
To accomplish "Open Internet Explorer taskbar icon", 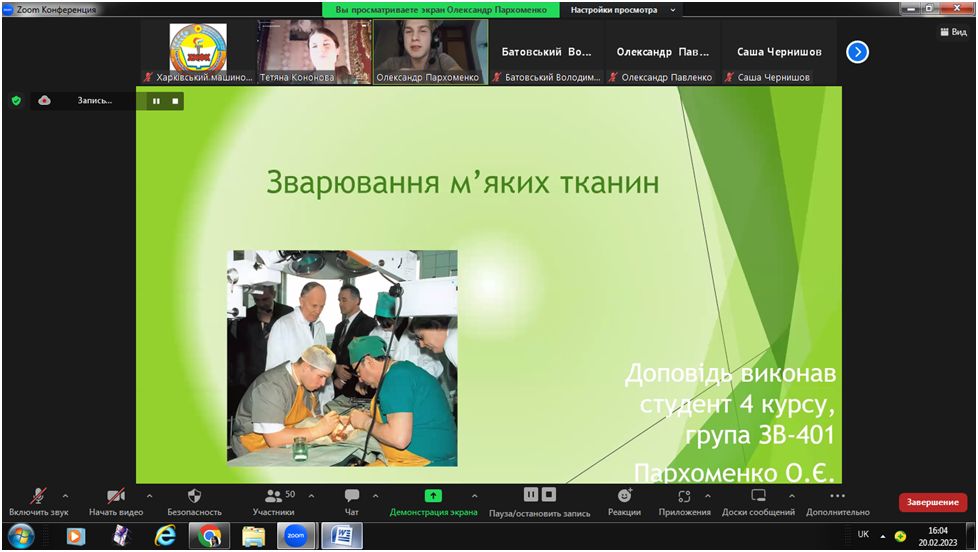I will tap(165, 536).
